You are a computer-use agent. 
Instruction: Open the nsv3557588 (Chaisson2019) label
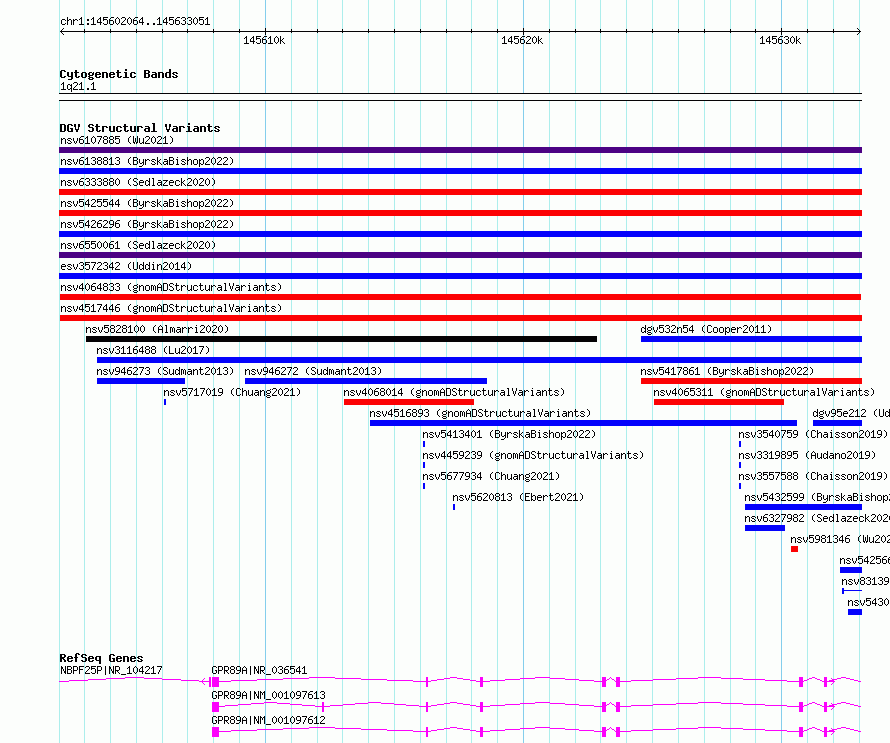coord(813,476)
